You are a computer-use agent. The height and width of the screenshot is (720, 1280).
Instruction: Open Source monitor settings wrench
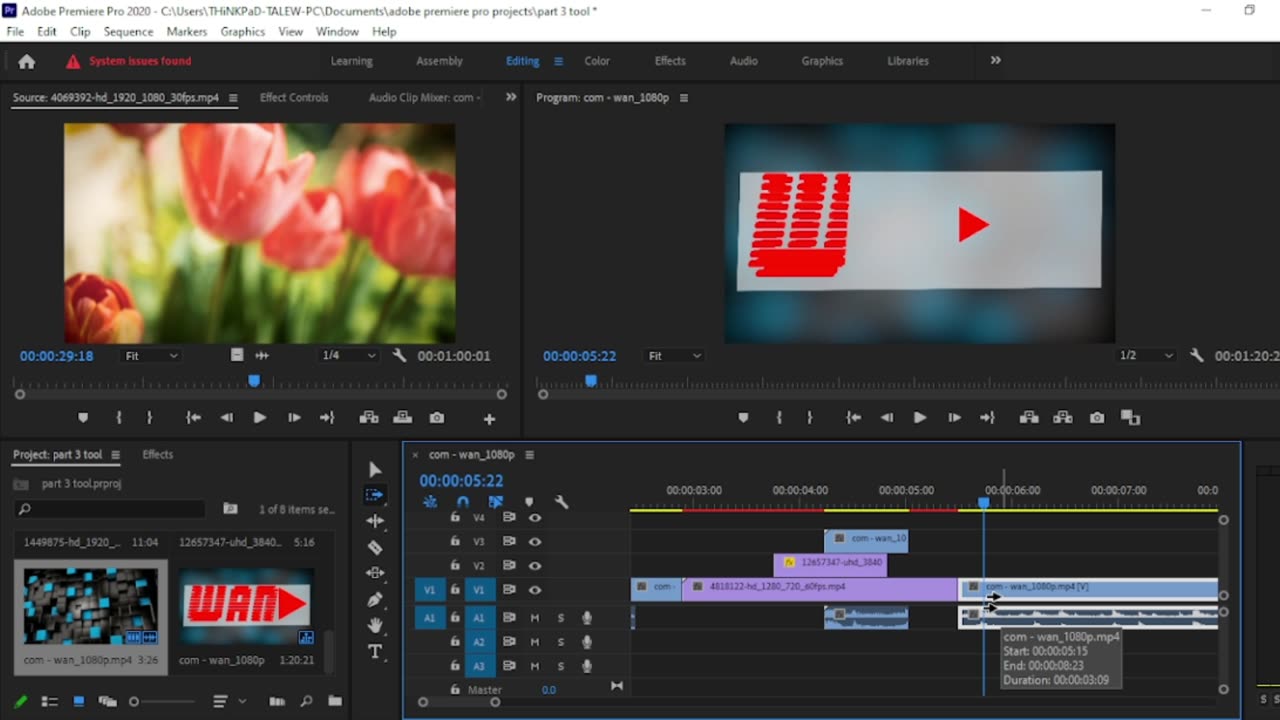tap(400, 355)
